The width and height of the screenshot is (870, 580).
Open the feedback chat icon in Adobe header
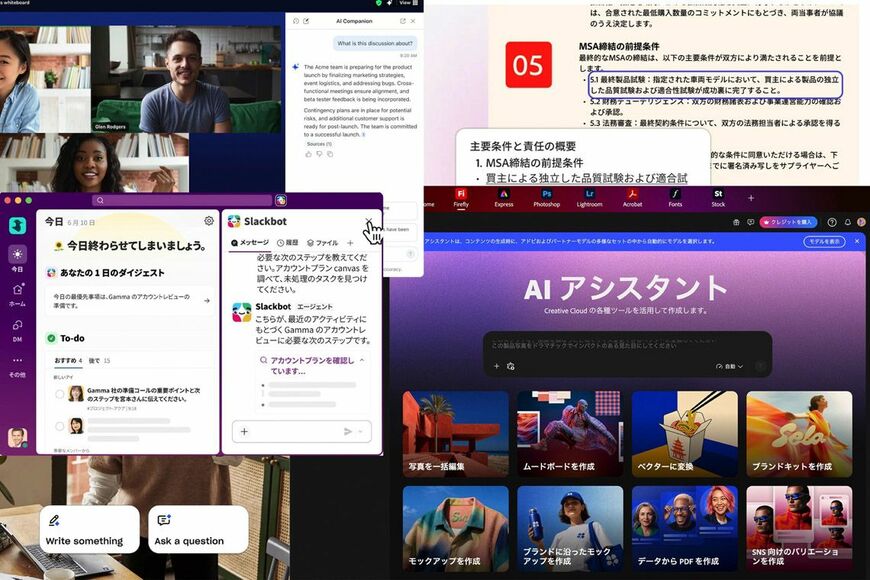pyautogui.click(x=751, y=222)
